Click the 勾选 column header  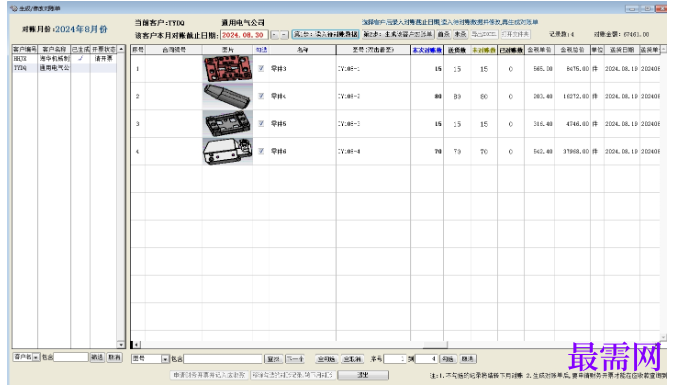[261, 50]
